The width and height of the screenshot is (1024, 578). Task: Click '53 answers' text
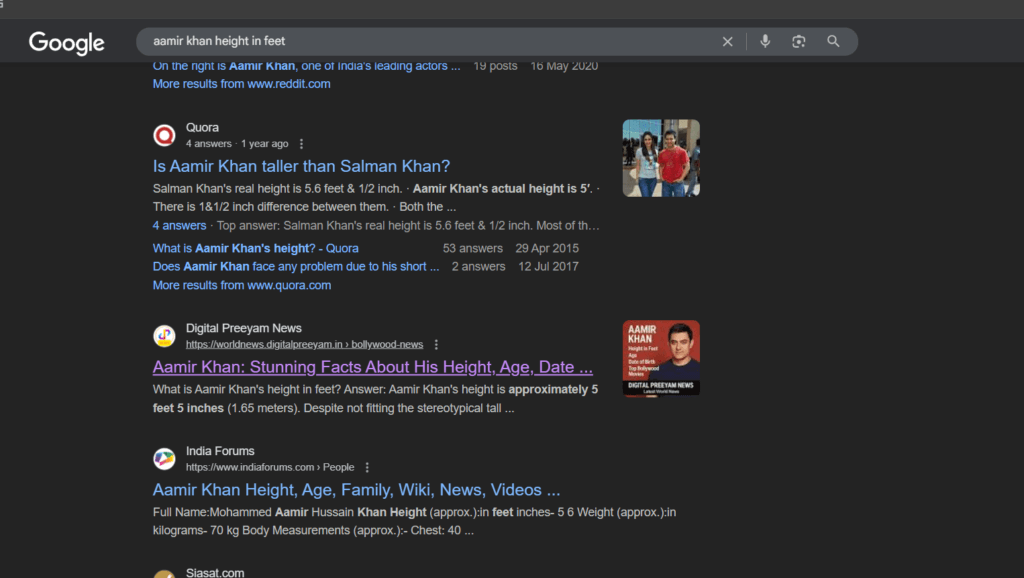tap(473, 248)
